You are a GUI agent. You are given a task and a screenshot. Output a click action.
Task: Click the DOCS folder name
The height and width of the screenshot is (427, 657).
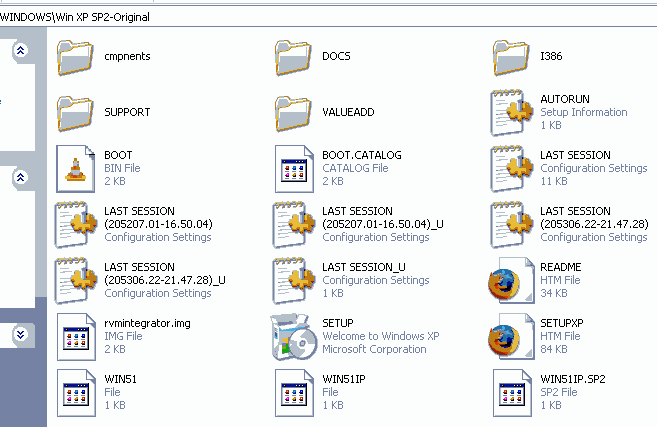point(336,56)
